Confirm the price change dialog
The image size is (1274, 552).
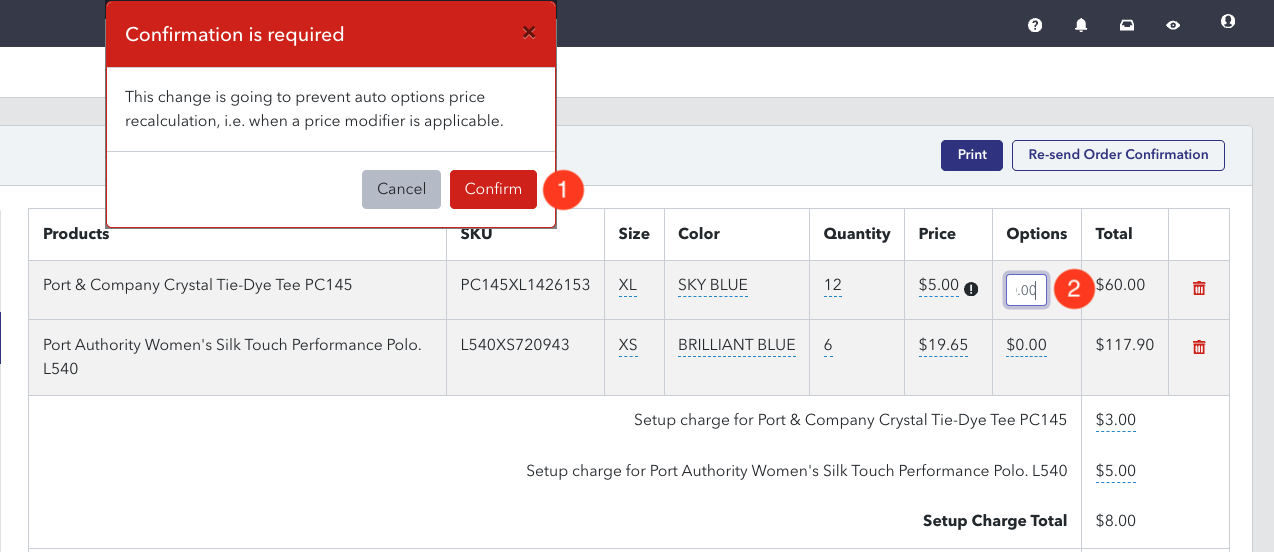pos(493,189)
